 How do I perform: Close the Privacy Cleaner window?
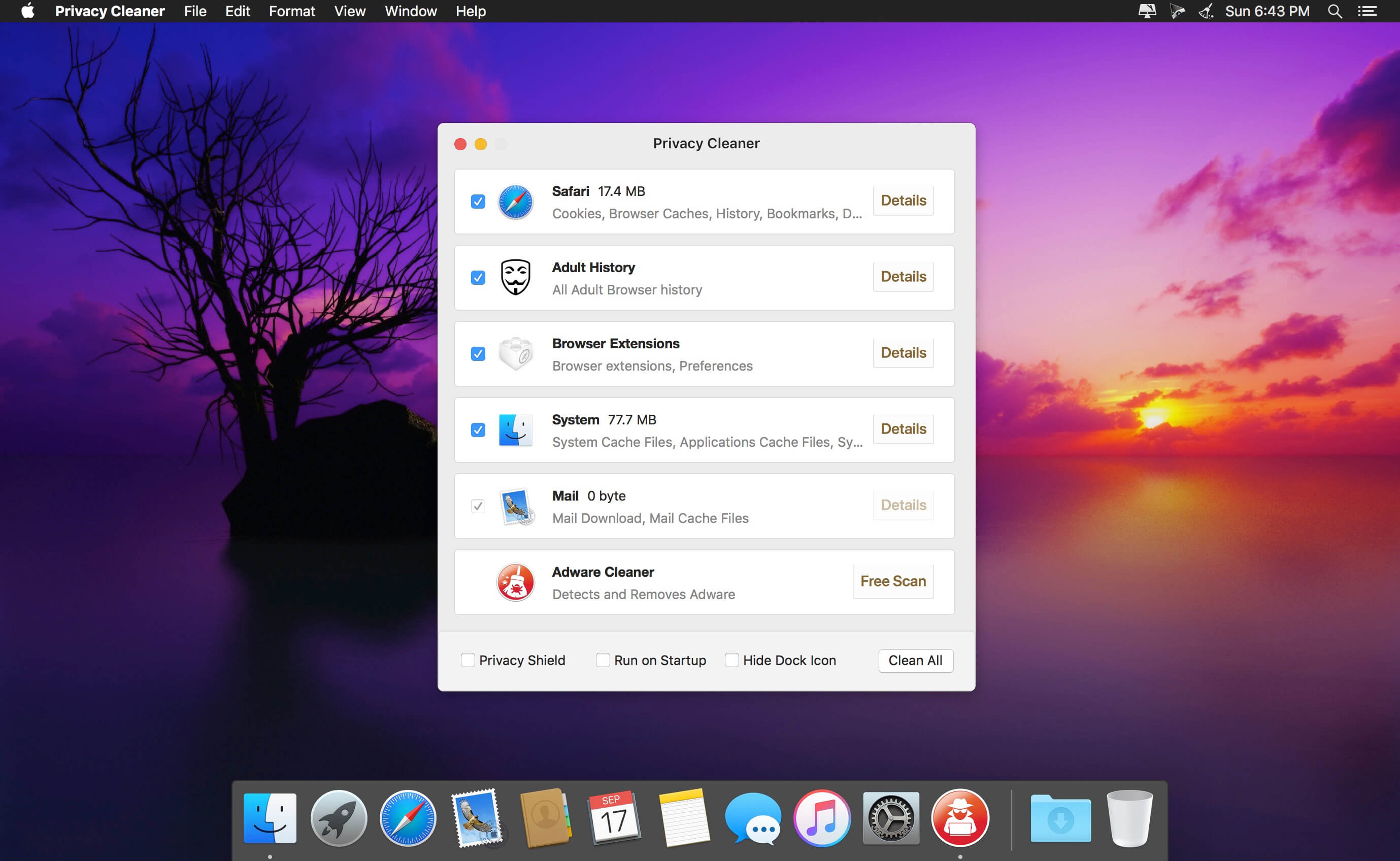point(460,144)
